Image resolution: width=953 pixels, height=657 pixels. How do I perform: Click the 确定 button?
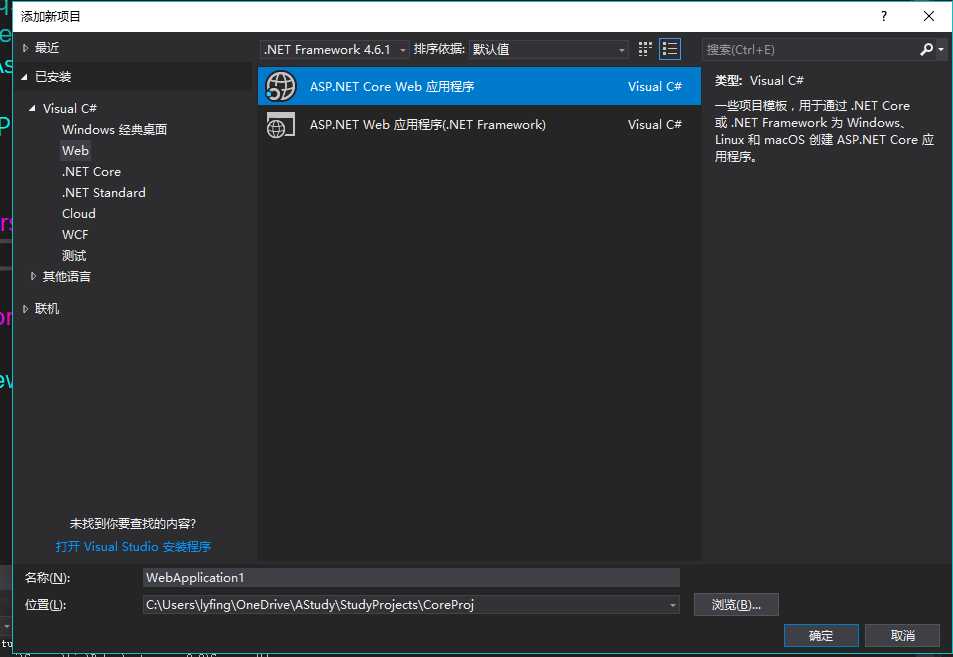click(821, 636)
